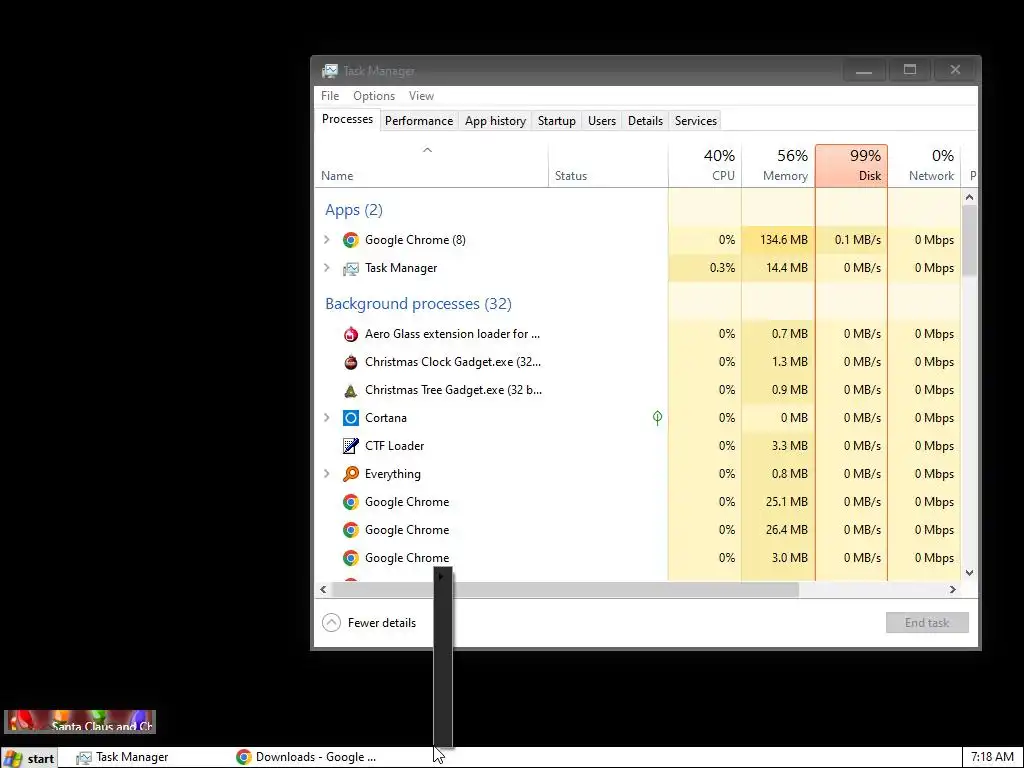Click the 0.7 MB Aero Glass memory cell
Image resolution: width=1024 pixels, height=768 pixels.
click(778, 334)
